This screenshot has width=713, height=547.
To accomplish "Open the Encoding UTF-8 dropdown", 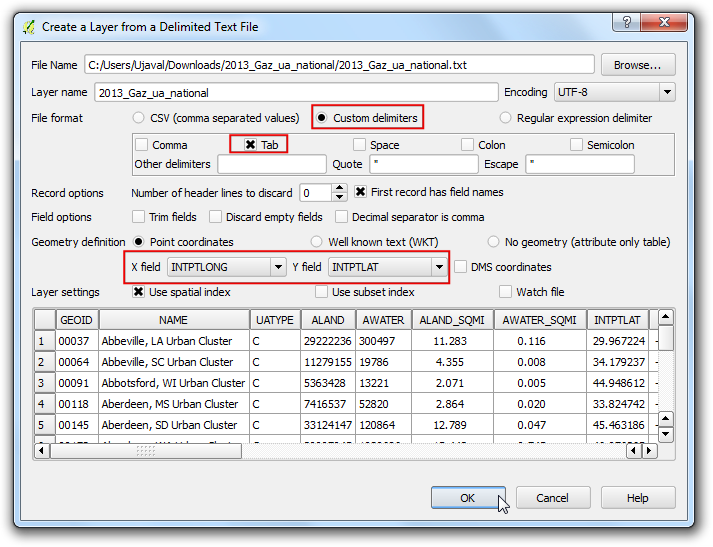I will click(x=614, y=92).
